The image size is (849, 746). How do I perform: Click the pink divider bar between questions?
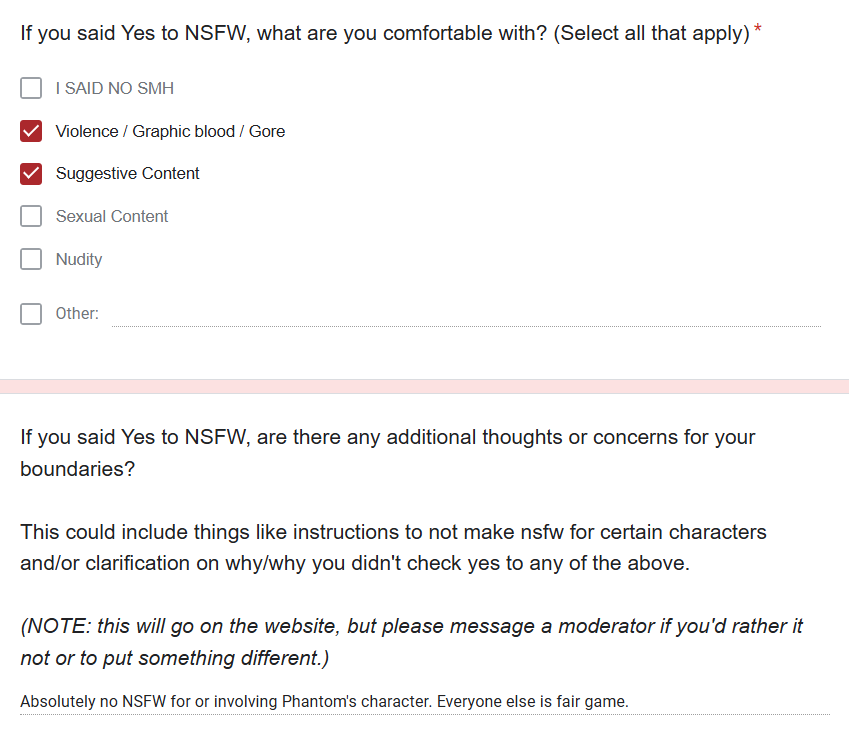tap(424, 386)
